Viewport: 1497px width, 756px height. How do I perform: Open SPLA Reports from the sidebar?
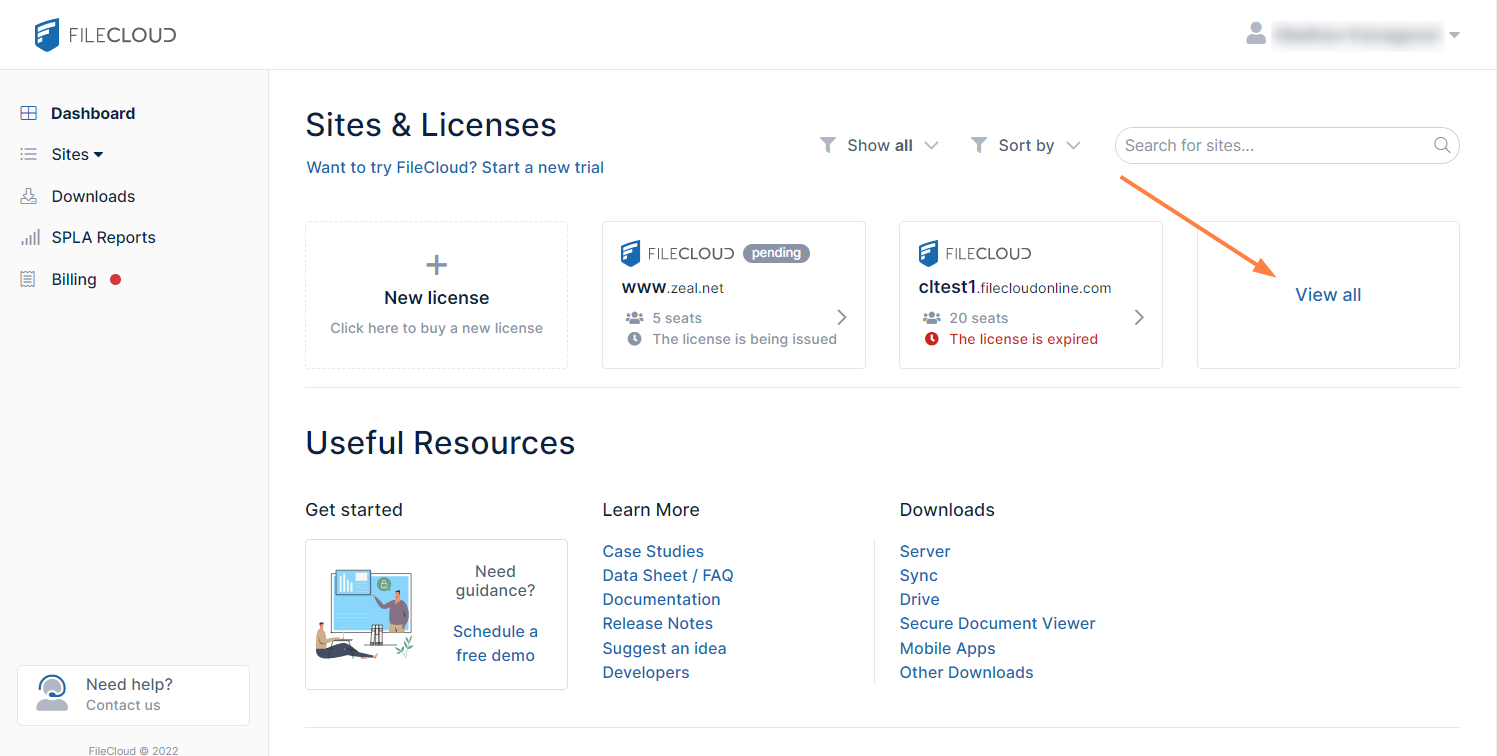[103, 237]
